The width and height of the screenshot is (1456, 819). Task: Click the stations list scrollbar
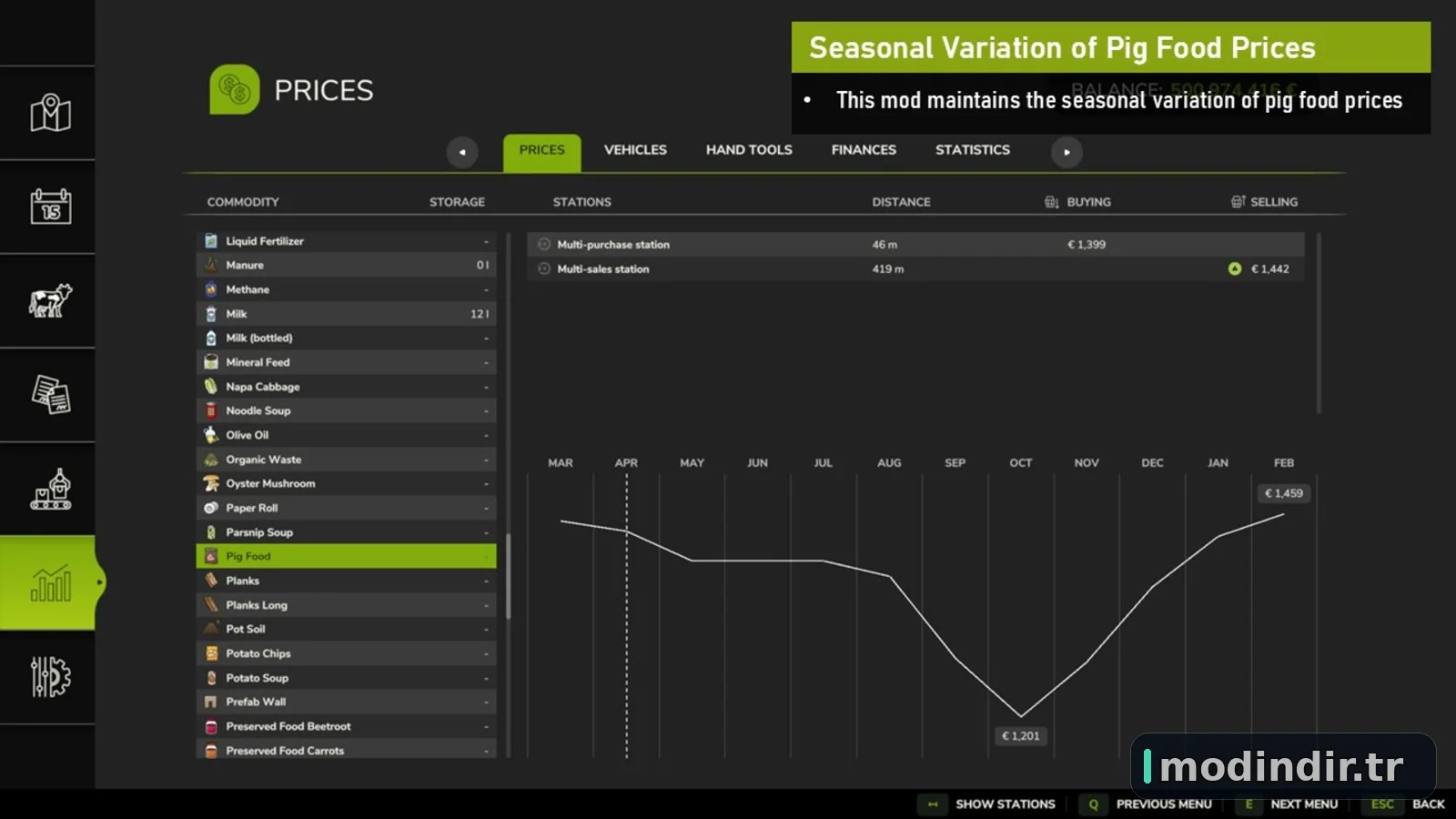[x=1319, y=323]
